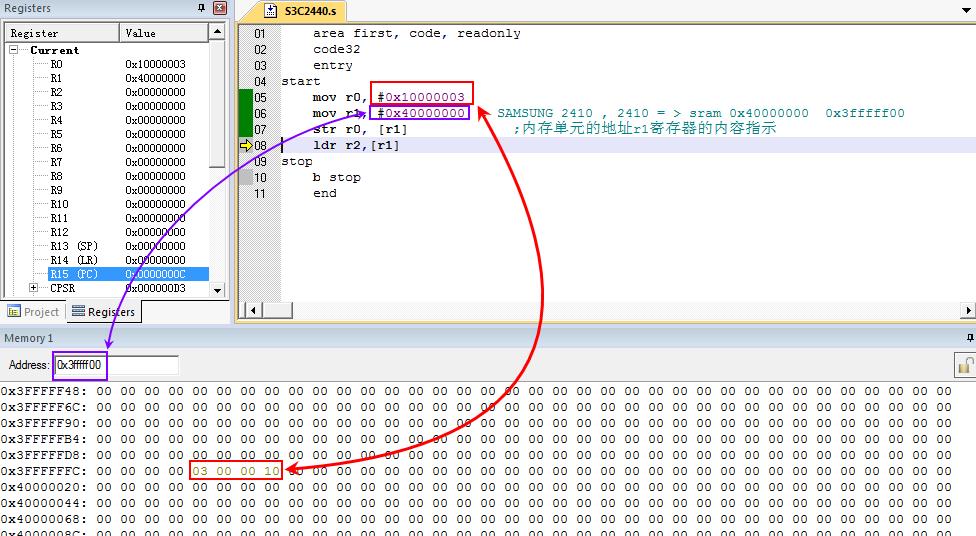The height and width of the screenshot is (536, 976).
Task: Click the CPSR value 0x000000D3
Action: (x=156, y=288)
